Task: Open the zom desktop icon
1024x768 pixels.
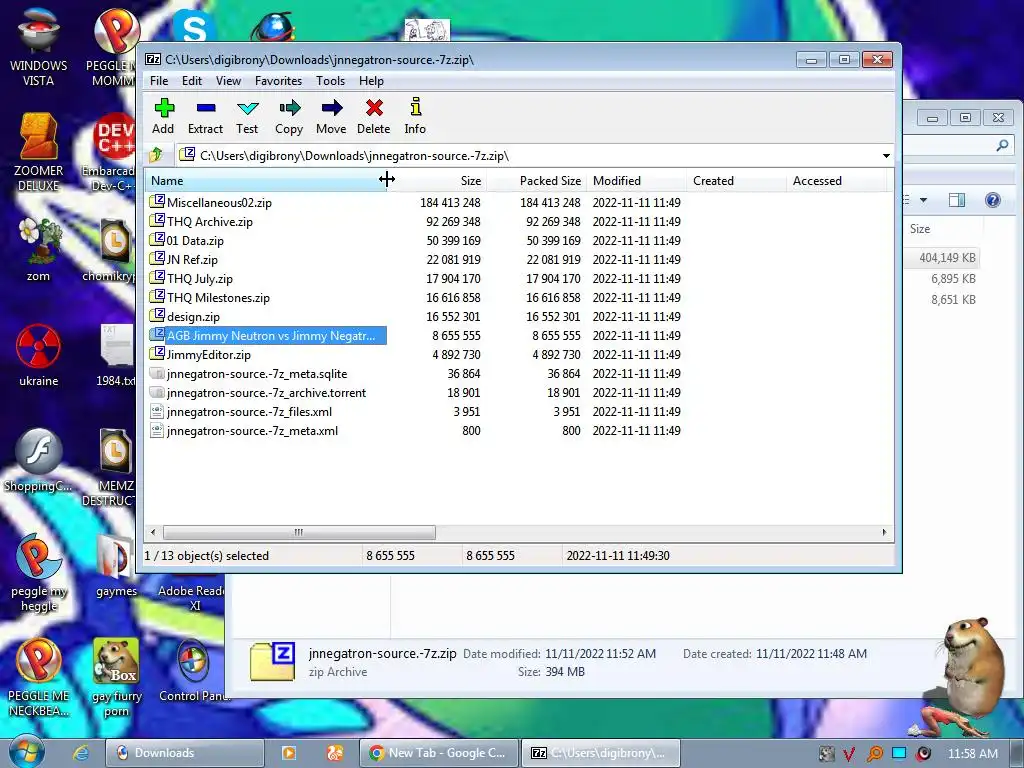Action: click(x=39, y=249)
